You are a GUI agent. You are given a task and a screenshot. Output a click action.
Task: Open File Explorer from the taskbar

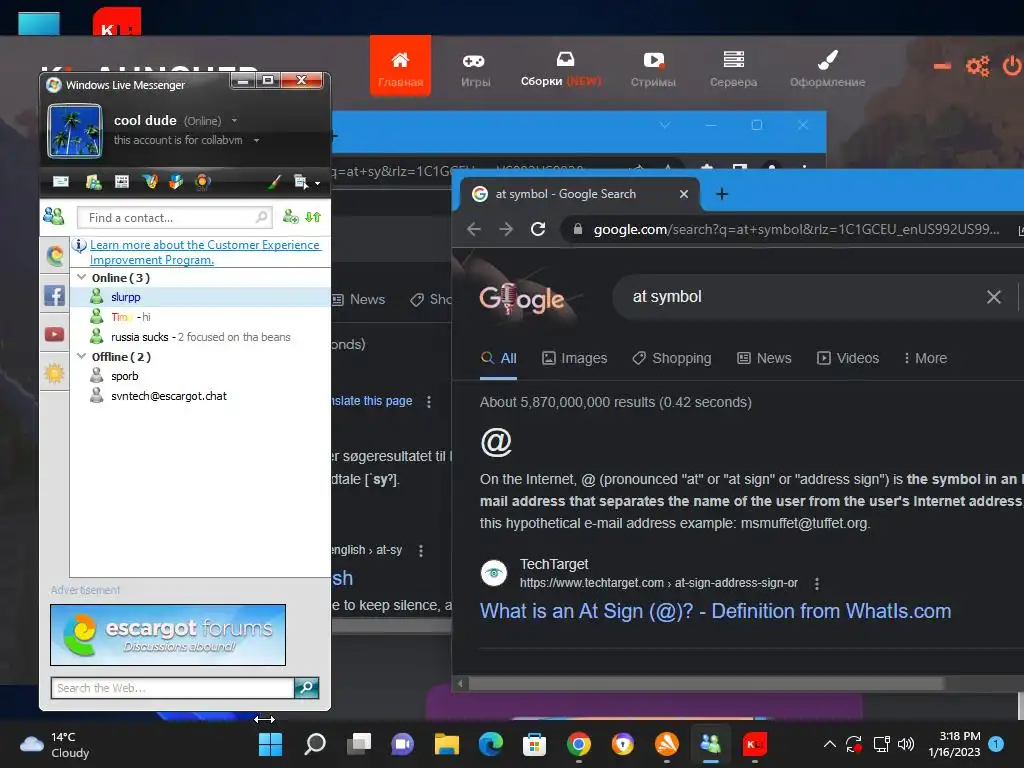(x=447, y=744)
